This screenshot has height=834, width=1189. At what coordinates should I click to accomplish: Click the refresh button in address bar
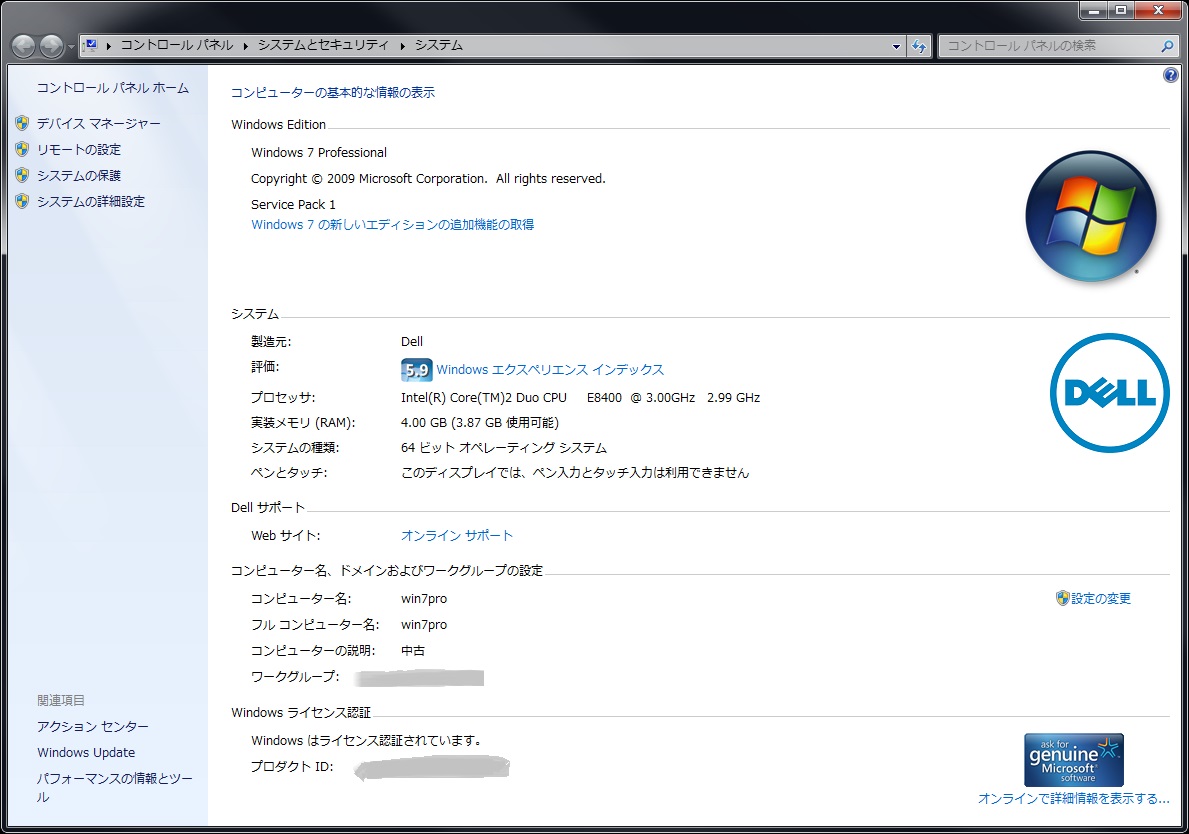(919, 46)
